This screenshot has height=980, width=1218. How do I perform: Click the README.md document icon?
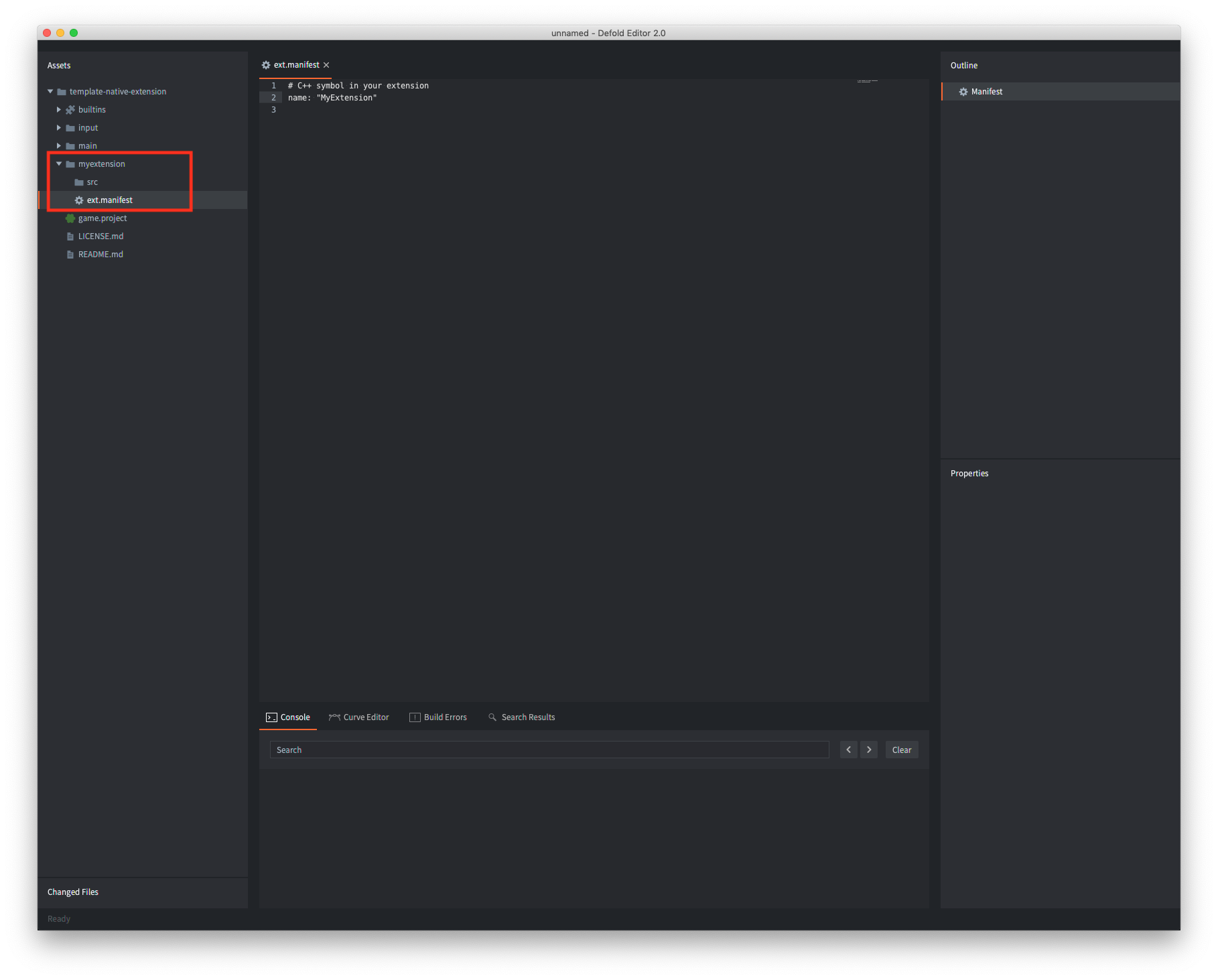(x=70, y=255)
